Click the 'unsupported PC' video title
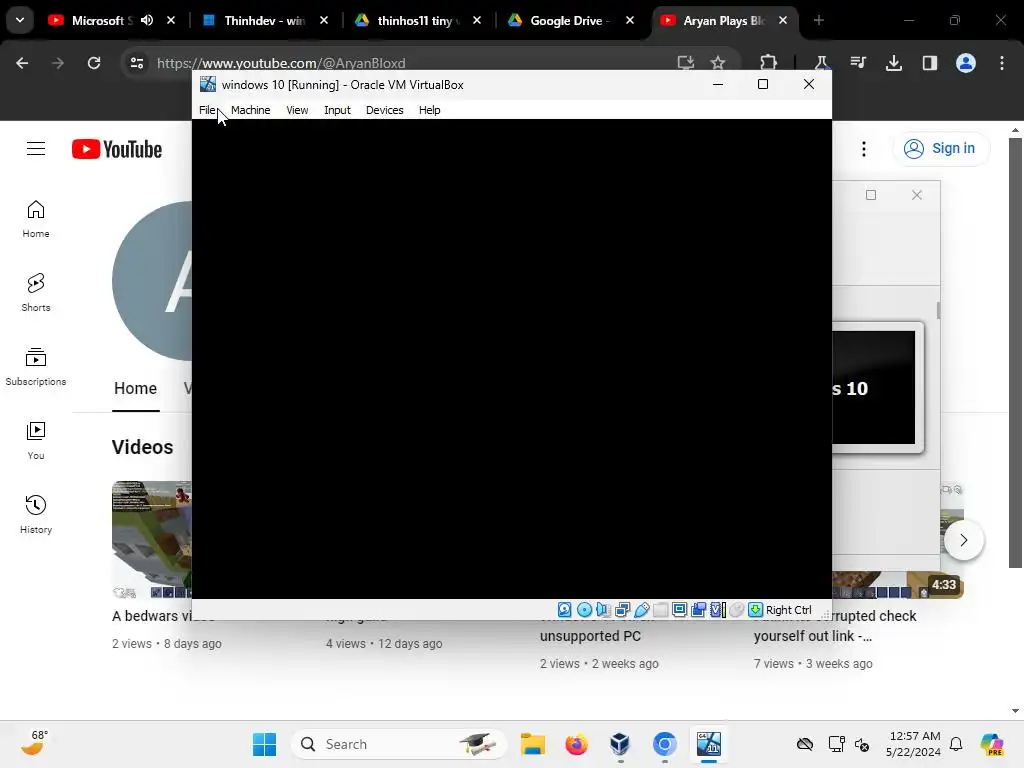1024x768 pixels. tap(590, 636)
